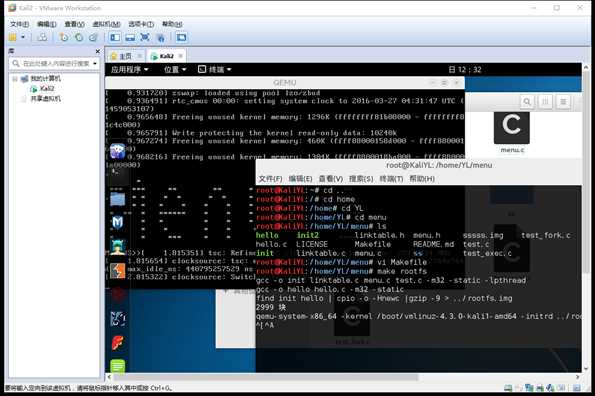Select 共享虚拟机 in the library tree
The image size is (595, 396).
pos(46,99)
